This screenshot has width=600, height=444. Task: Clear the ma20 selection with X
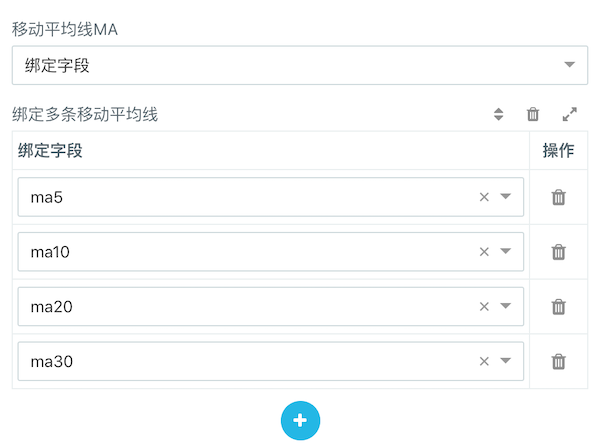[x=484, y=307]
